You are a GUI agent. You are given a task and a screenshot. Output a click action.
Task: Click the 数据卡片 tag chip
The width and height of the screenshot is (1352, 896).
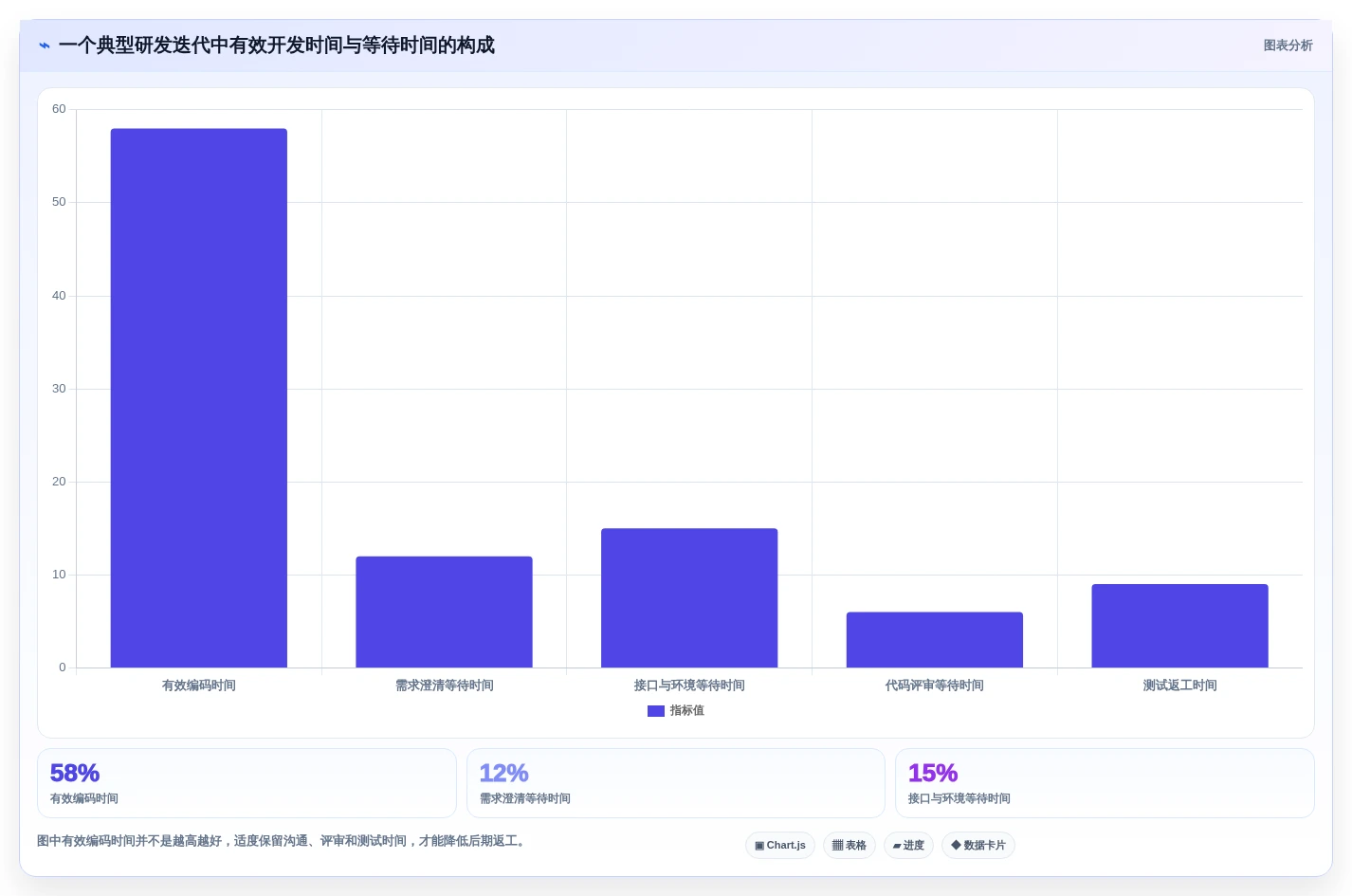pyautogui.click(x=978, y=846)
